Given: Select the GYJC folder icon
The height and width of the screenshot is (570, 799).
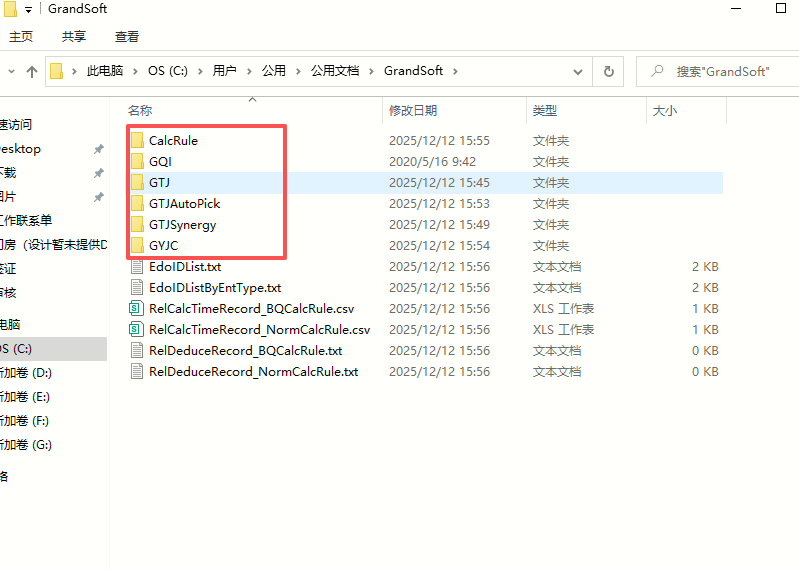Looking at the screenshot, I should click(137, 246).
